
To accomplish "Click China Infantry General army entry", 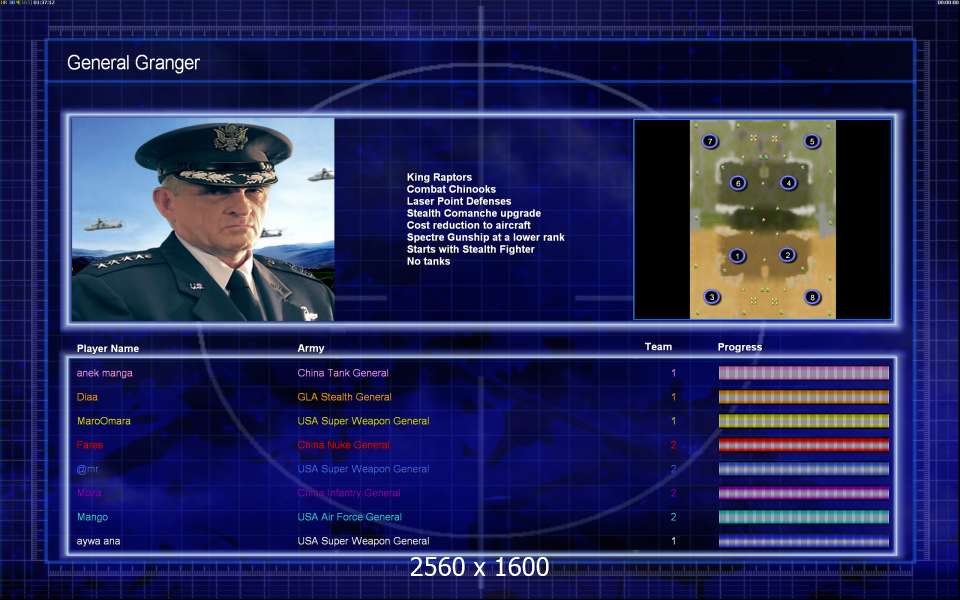I will pos(348,493).
